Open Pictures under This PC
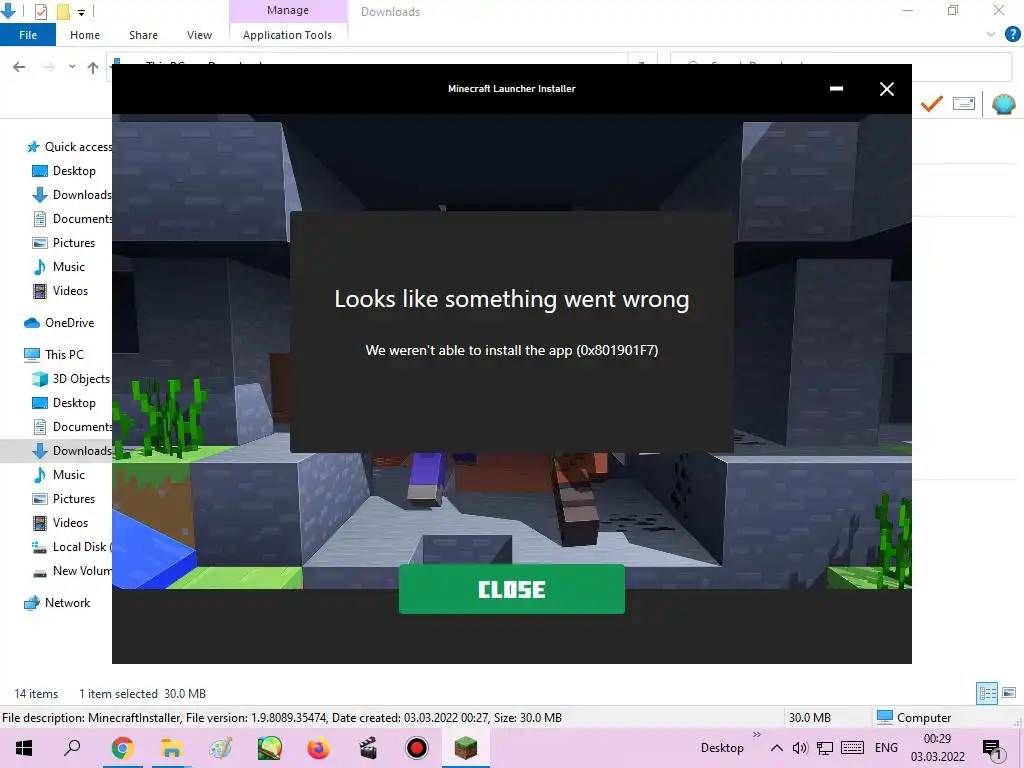The width and height of the screenshot is (1024, 768). [x=64, y=499]
